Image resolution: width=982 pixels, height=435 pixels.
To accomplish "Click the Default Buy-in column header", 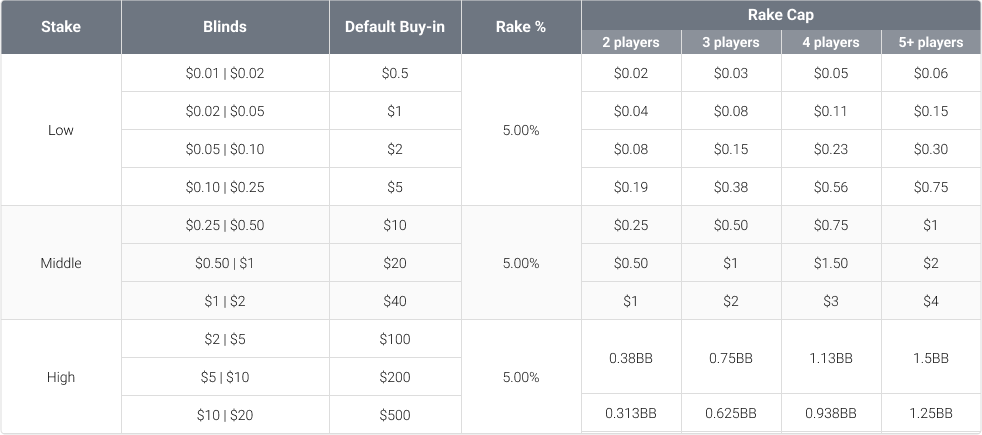I will pos(395,27).
